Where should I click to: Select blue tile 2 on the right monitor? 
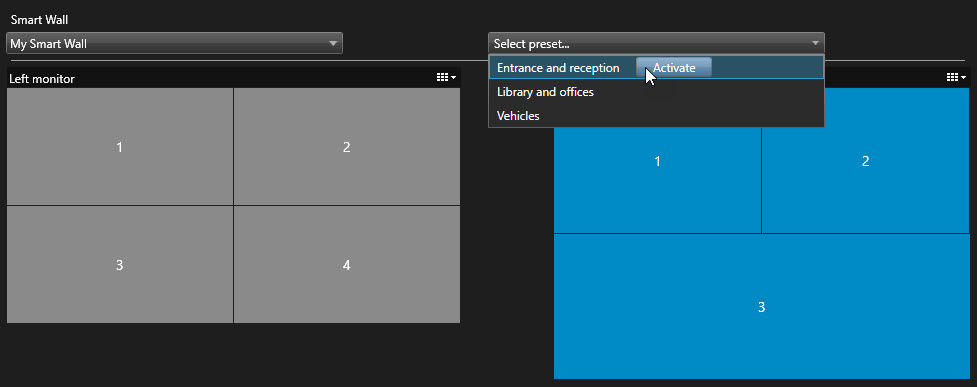[x=865, y=161]
